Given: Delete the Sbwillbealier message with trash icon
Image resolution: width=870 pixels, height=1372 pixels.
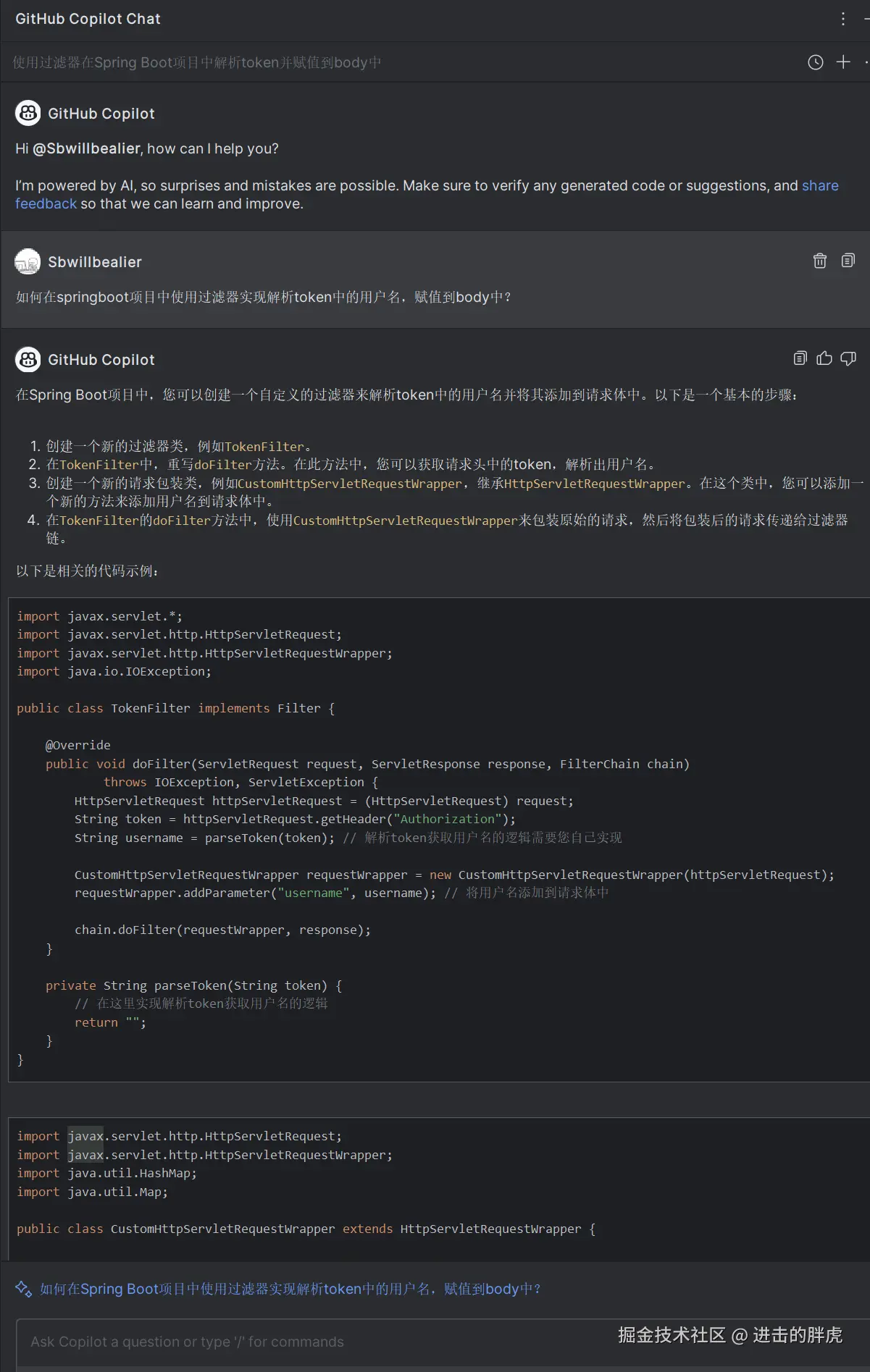Looking at the screenshot, I should [x=820, y=261].
